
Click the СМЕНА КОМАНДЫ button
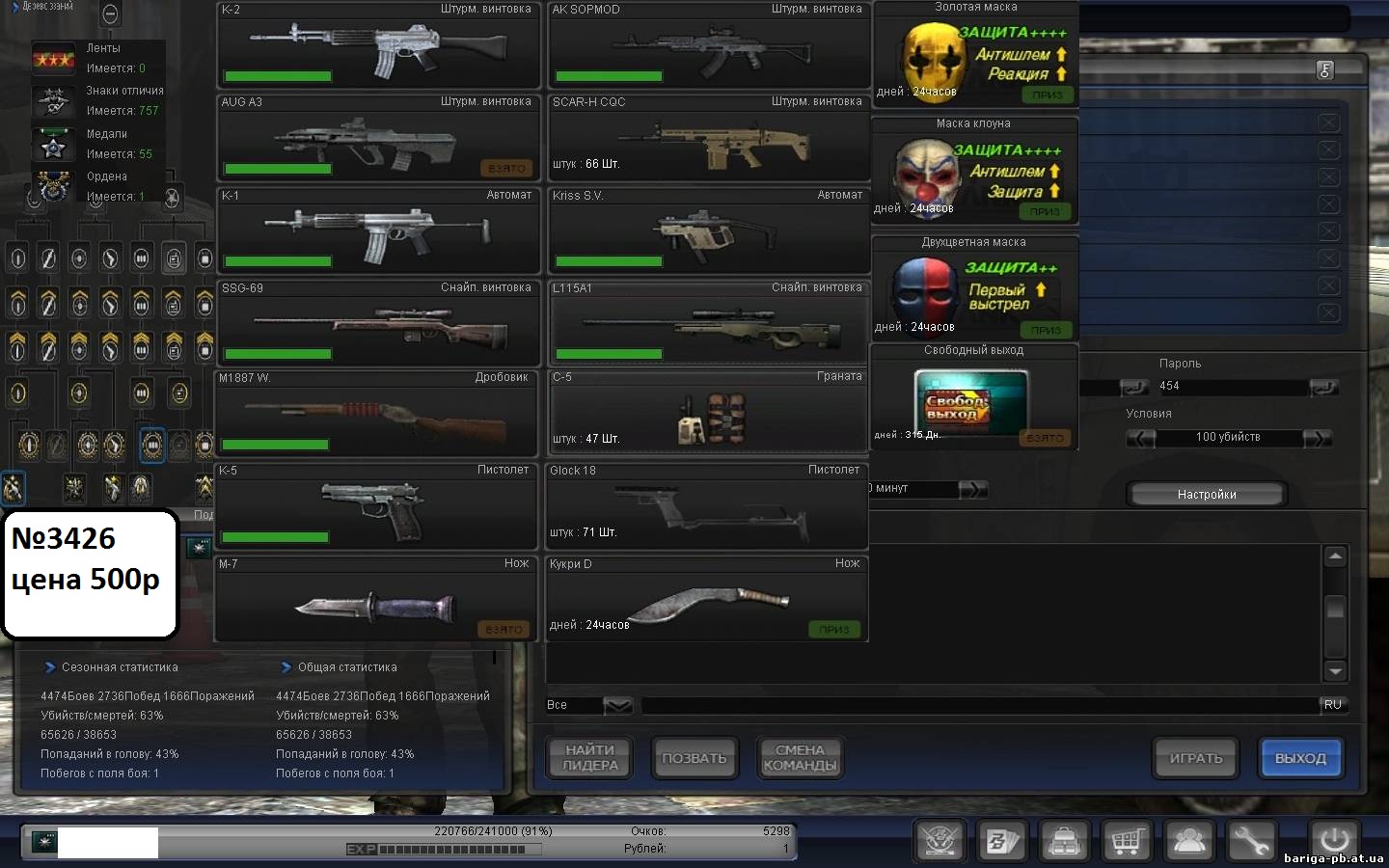(800, 758)
